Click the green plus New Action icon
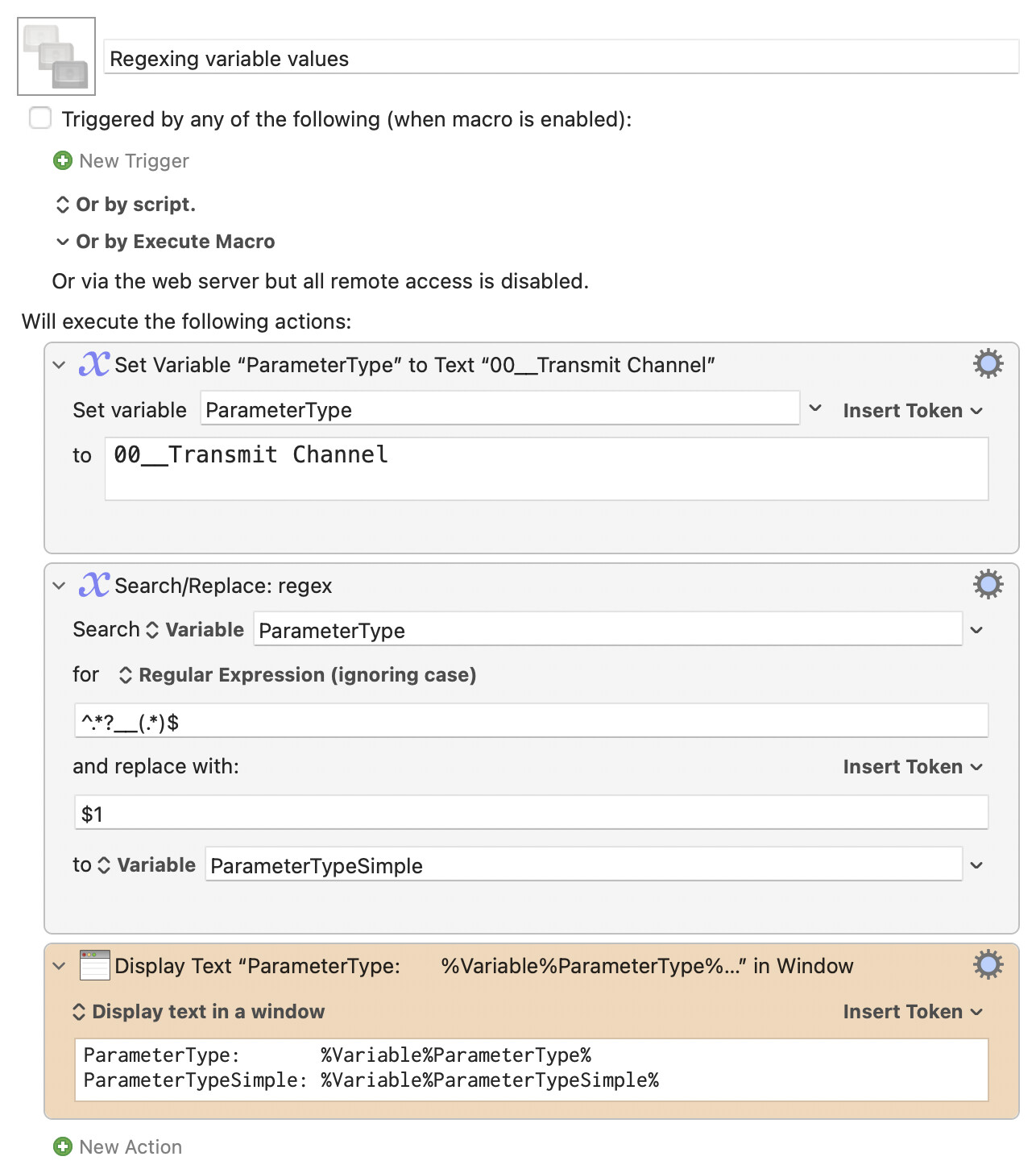Screen dimensions: 1036x1173 pyautogui.click(x=63, y=1146)
